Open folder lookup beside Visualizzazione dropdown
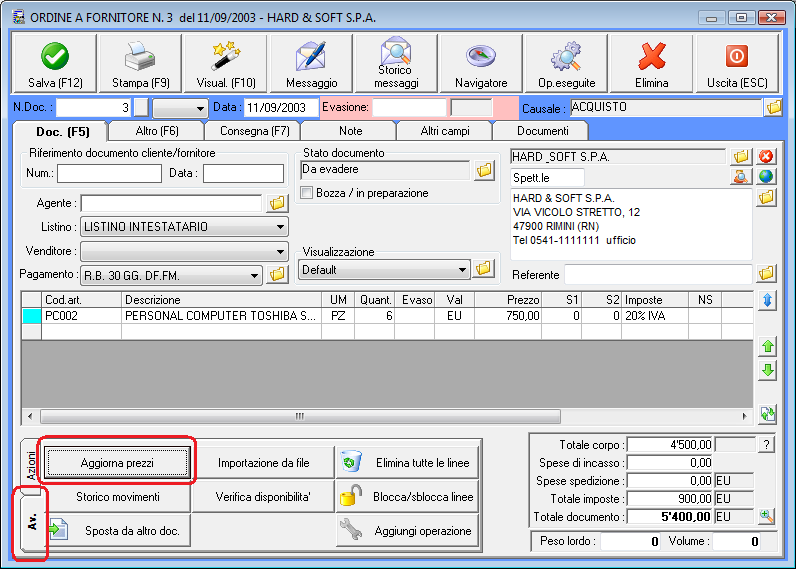The image size is (796, 569). coord(484,269)
